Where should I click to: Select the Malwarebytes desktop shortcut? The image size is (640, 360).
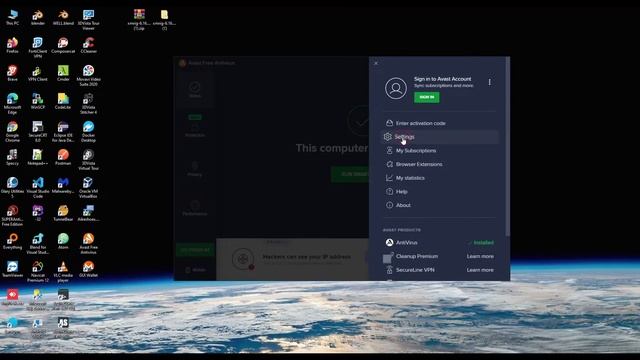click(x=63, y=186)
